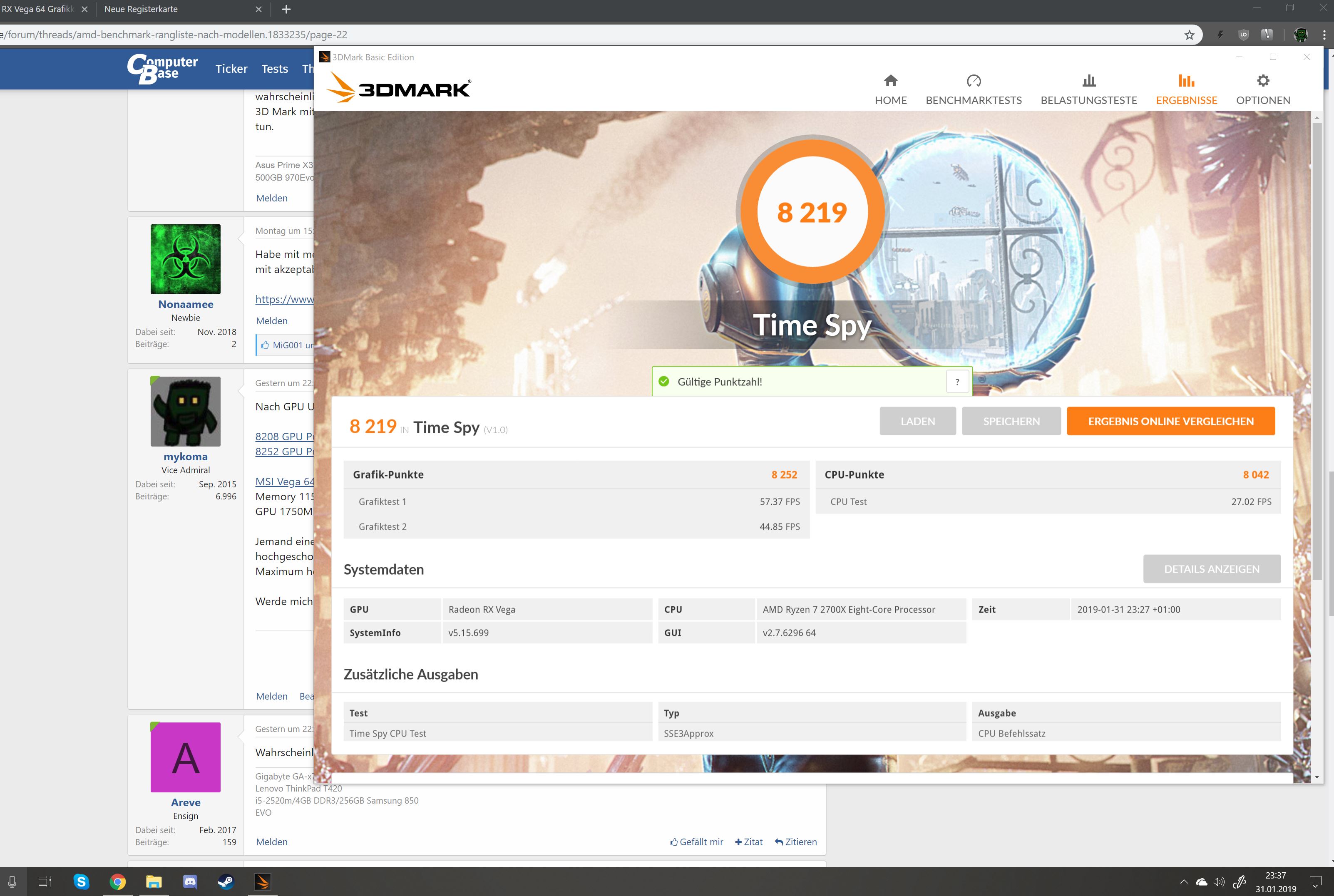Viewport: 1334px width, 896px height.
Task: Click the Speichern button
Action: click(1011, 421)
